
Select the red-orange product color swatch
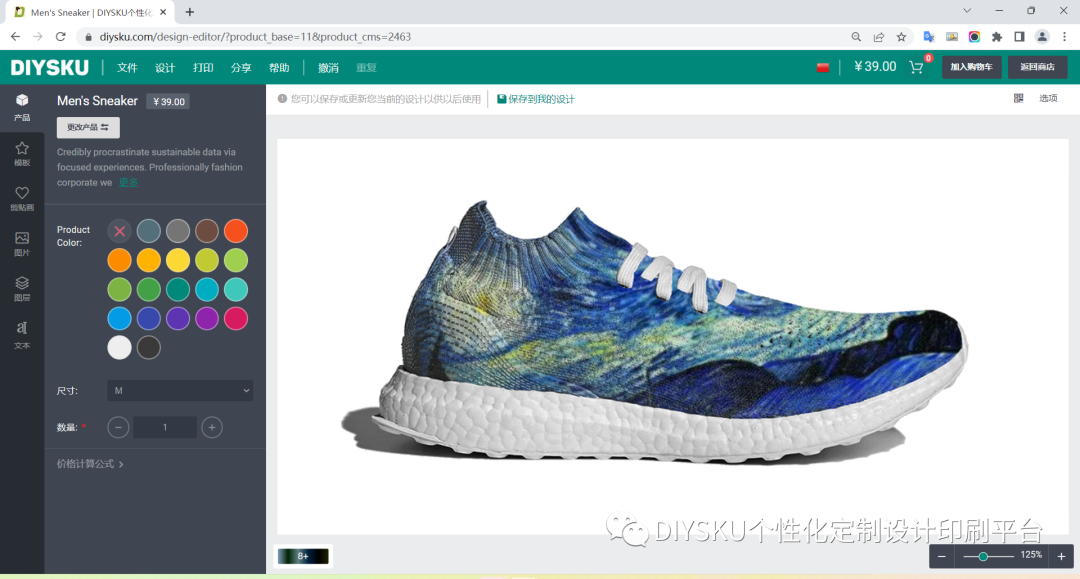(x=236, y=231)
